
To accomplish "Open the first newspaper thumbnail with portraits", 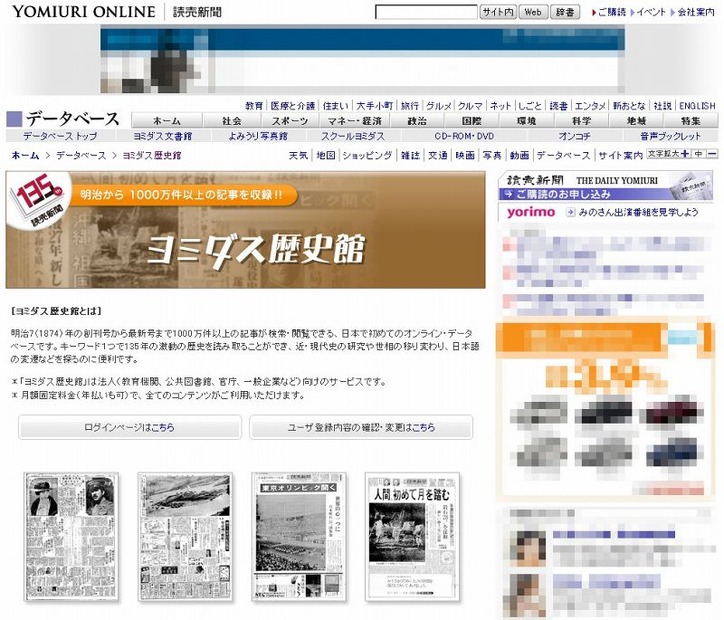I will [71, 536].
